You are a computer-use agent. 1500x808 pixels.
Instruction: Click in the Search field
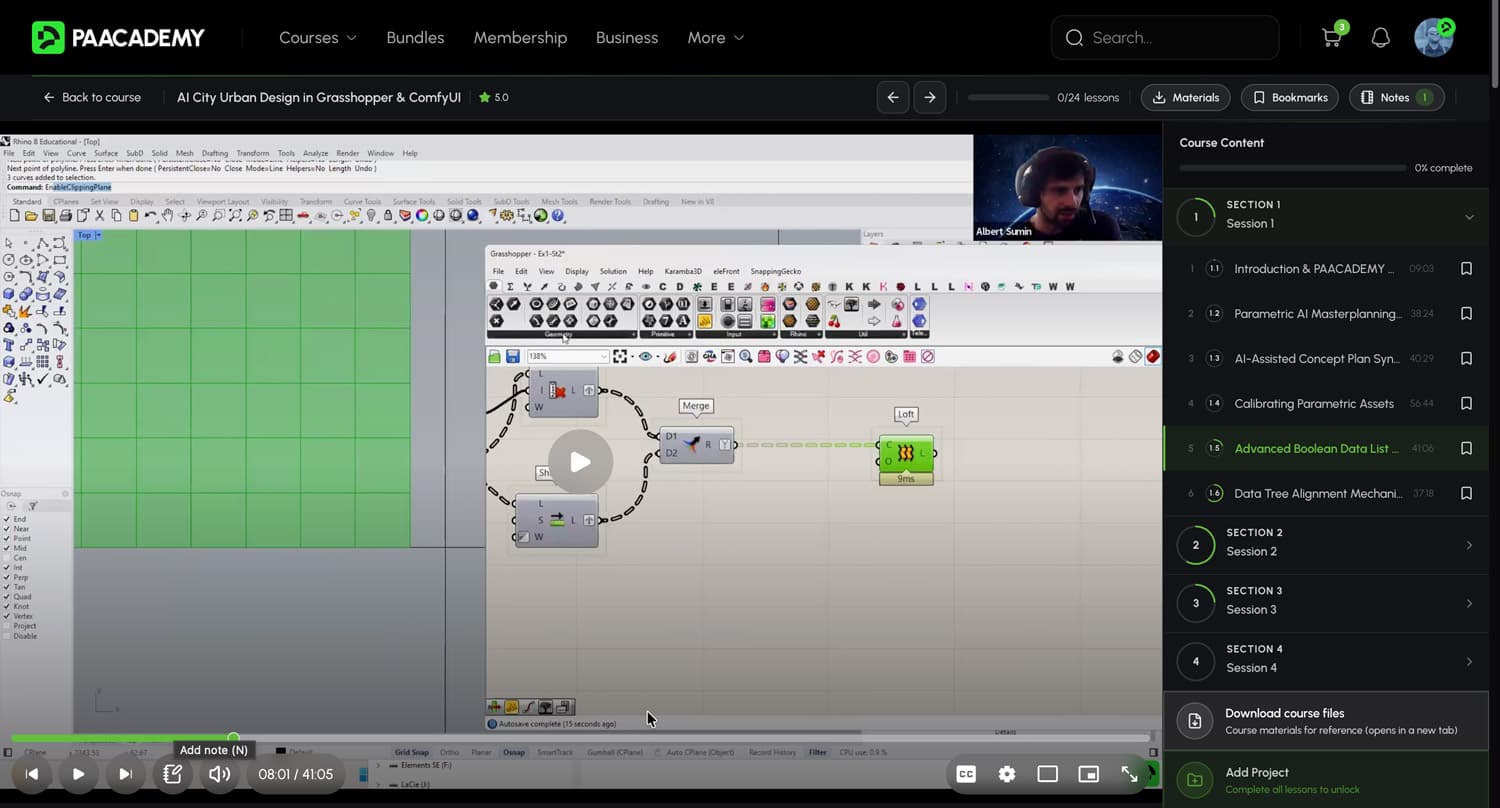1165,38
